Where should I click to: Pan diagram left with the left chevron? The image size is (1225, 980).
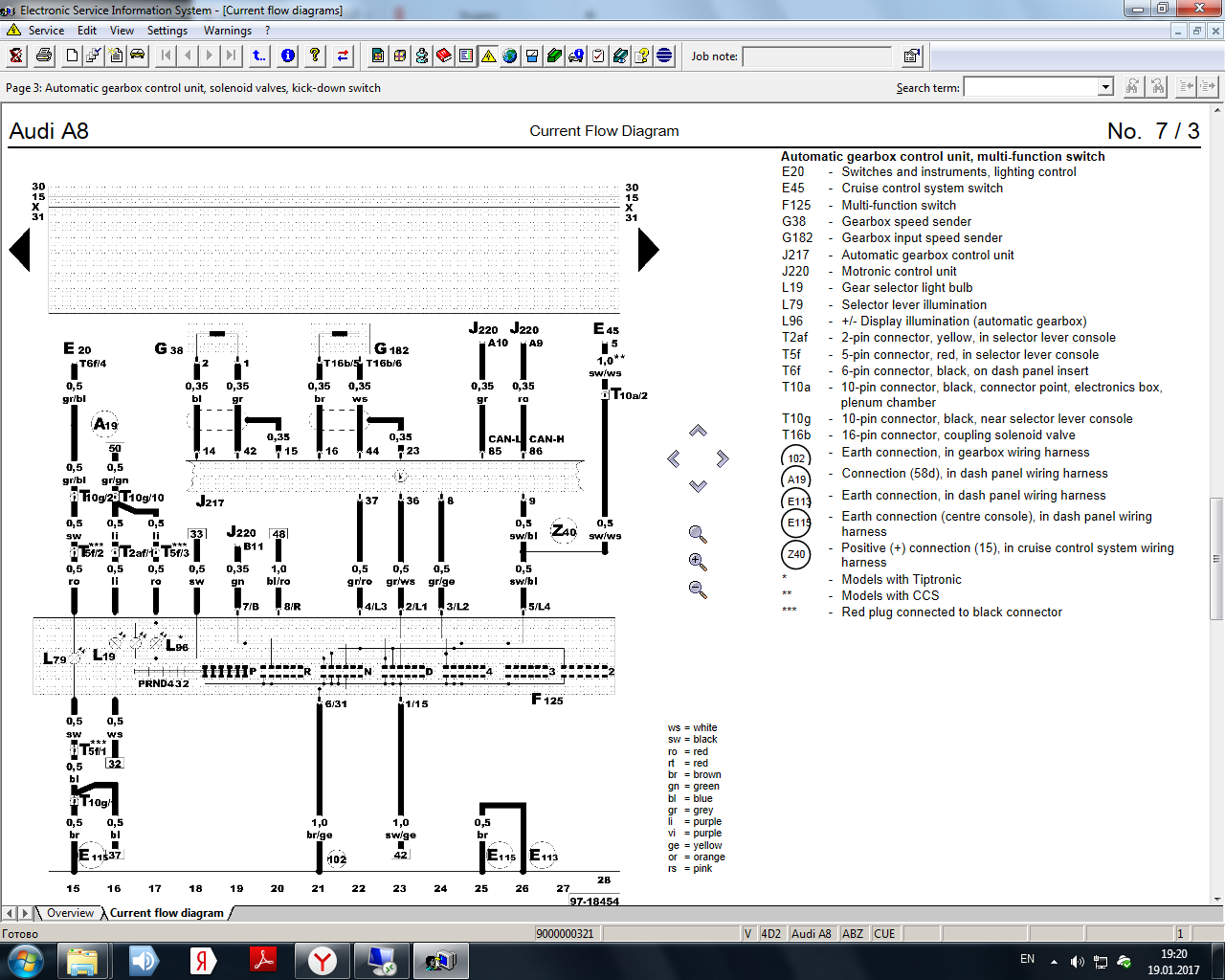click(x=674, y=459)
